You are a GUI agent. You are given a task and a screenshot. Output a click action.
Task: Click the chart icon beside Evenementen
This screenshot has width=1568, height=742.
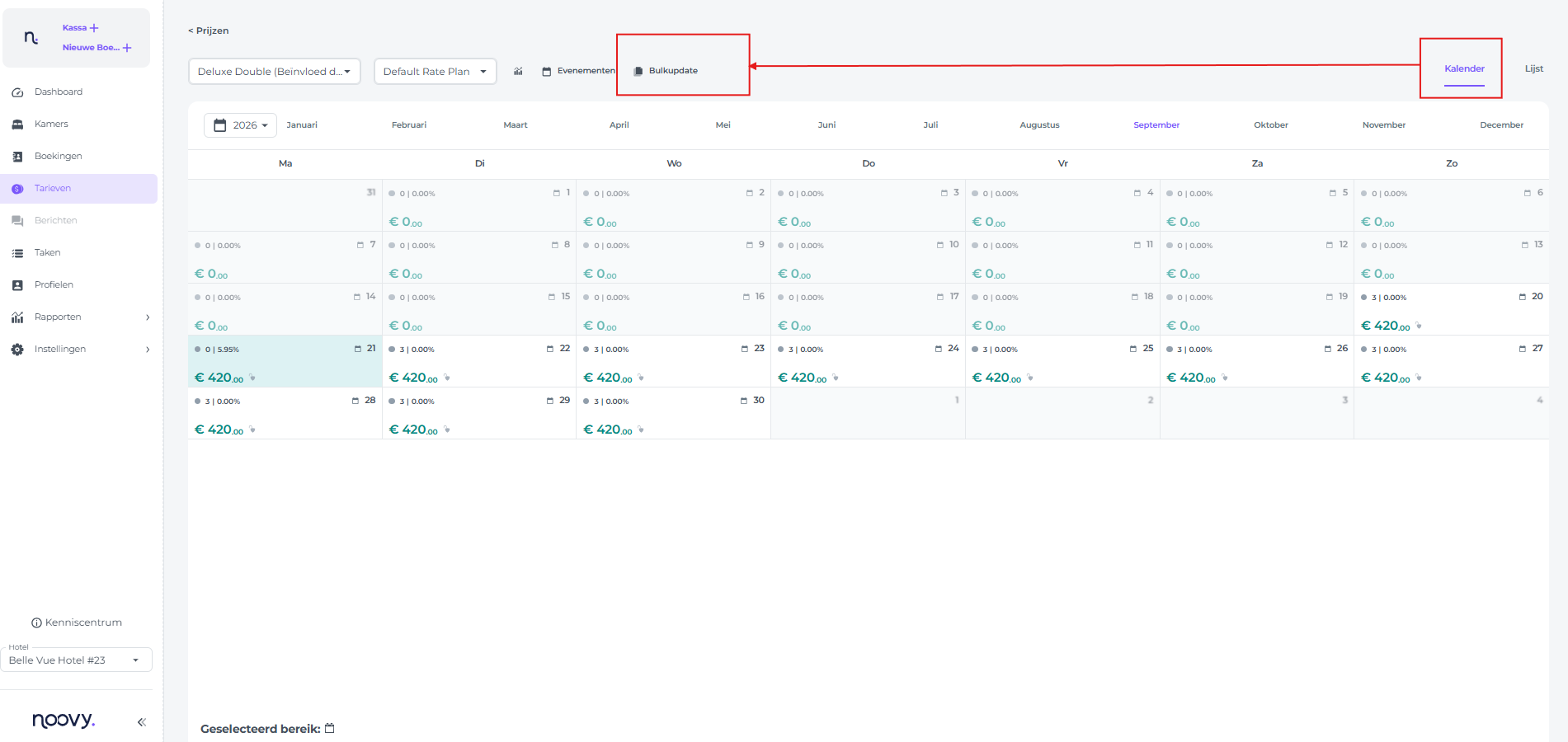click(518, 71)
